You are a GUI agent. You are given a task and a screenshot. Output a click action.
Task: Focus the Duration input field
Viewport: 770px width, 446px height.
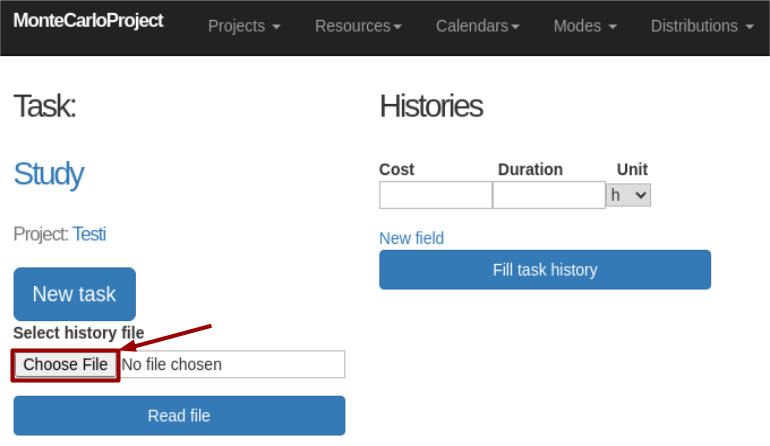[548, 195]
